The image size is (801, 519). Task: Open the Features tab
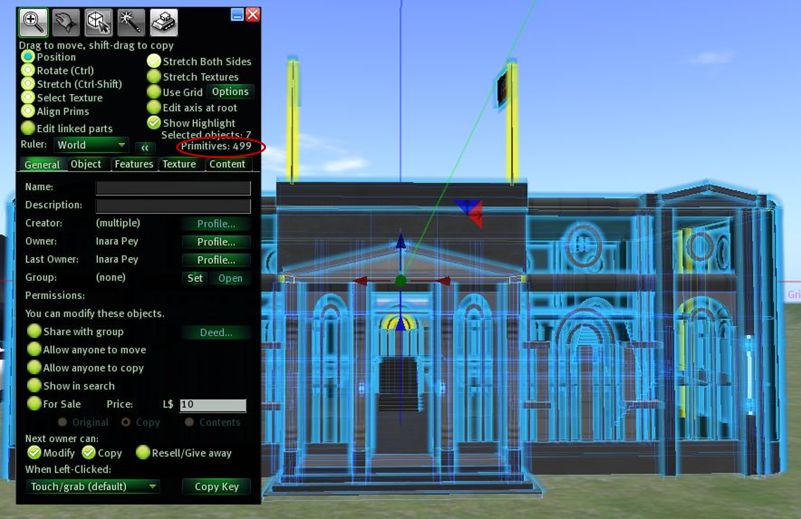pyautogui.click(x=133, y=164)
